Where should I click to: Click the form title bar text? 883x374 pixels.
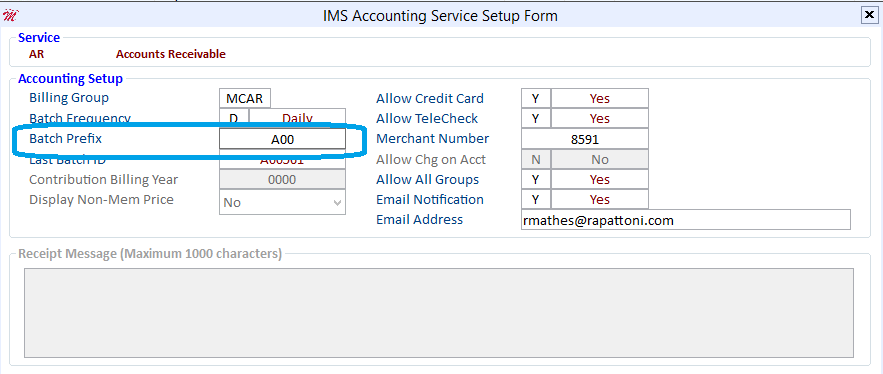pos(440,16)
